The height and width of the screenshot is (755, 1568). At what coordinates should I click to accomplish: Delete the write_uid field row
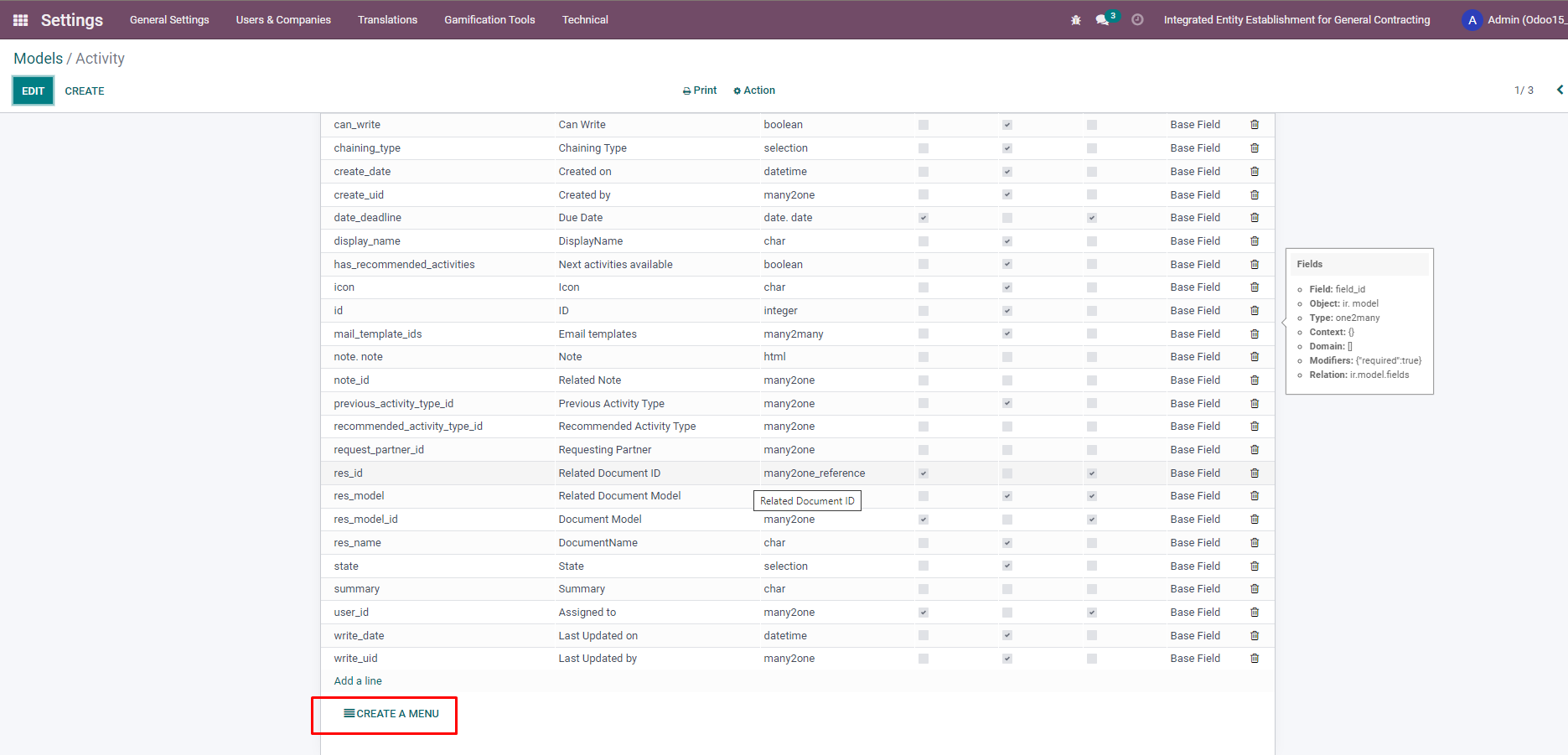(x=1255, y=659)
